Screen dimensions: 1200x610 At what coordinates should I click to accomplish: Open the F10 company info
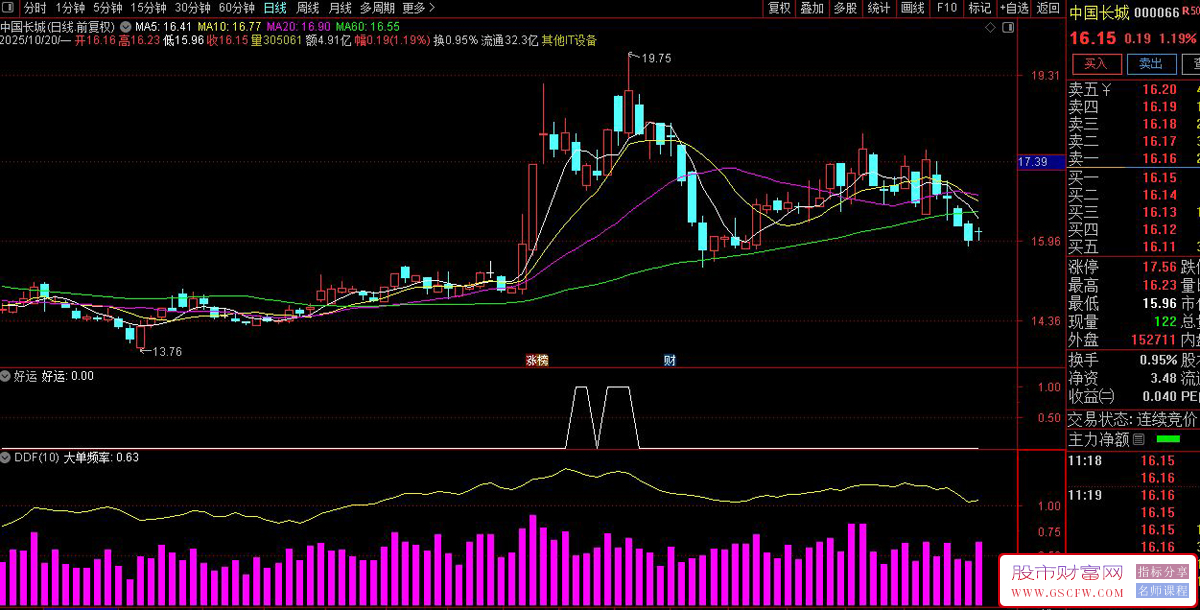pyautogui.click(x=947, y=8)
